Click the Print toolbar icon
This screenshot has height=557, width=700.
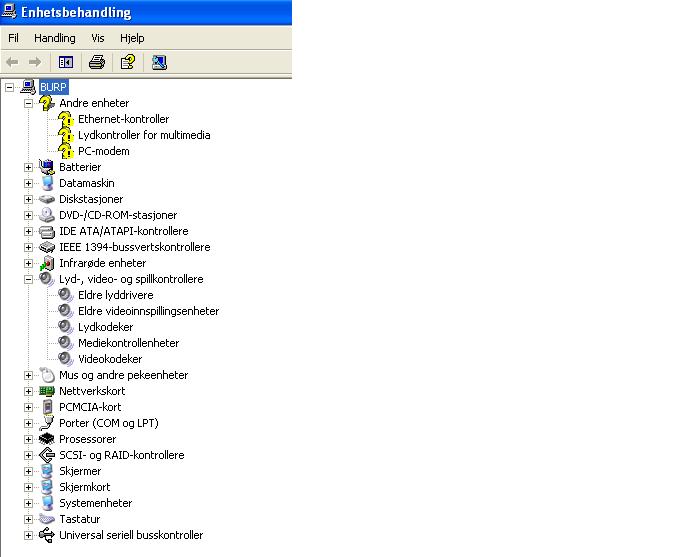(x=97, y=62)
